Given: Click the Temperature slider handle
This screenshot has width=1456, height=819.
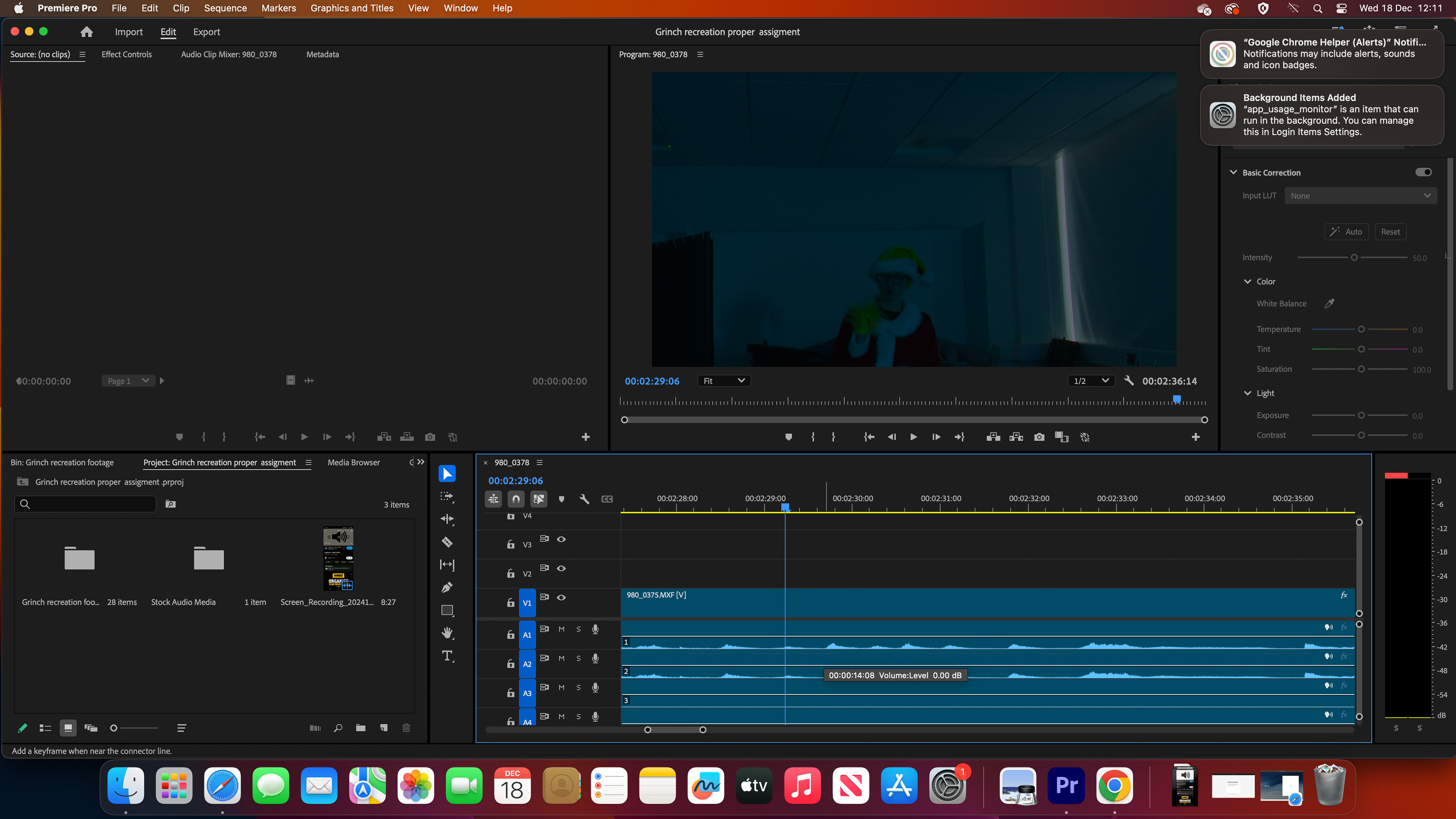Looking at the screenshot, I should point(1361,329).
